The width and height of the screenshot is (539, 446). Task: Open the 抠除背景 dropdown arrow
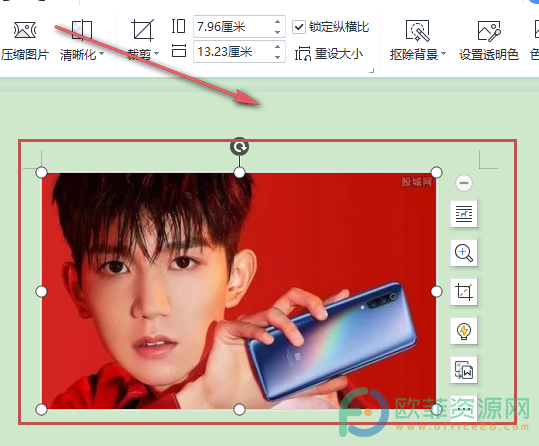[x=443, y=54]
